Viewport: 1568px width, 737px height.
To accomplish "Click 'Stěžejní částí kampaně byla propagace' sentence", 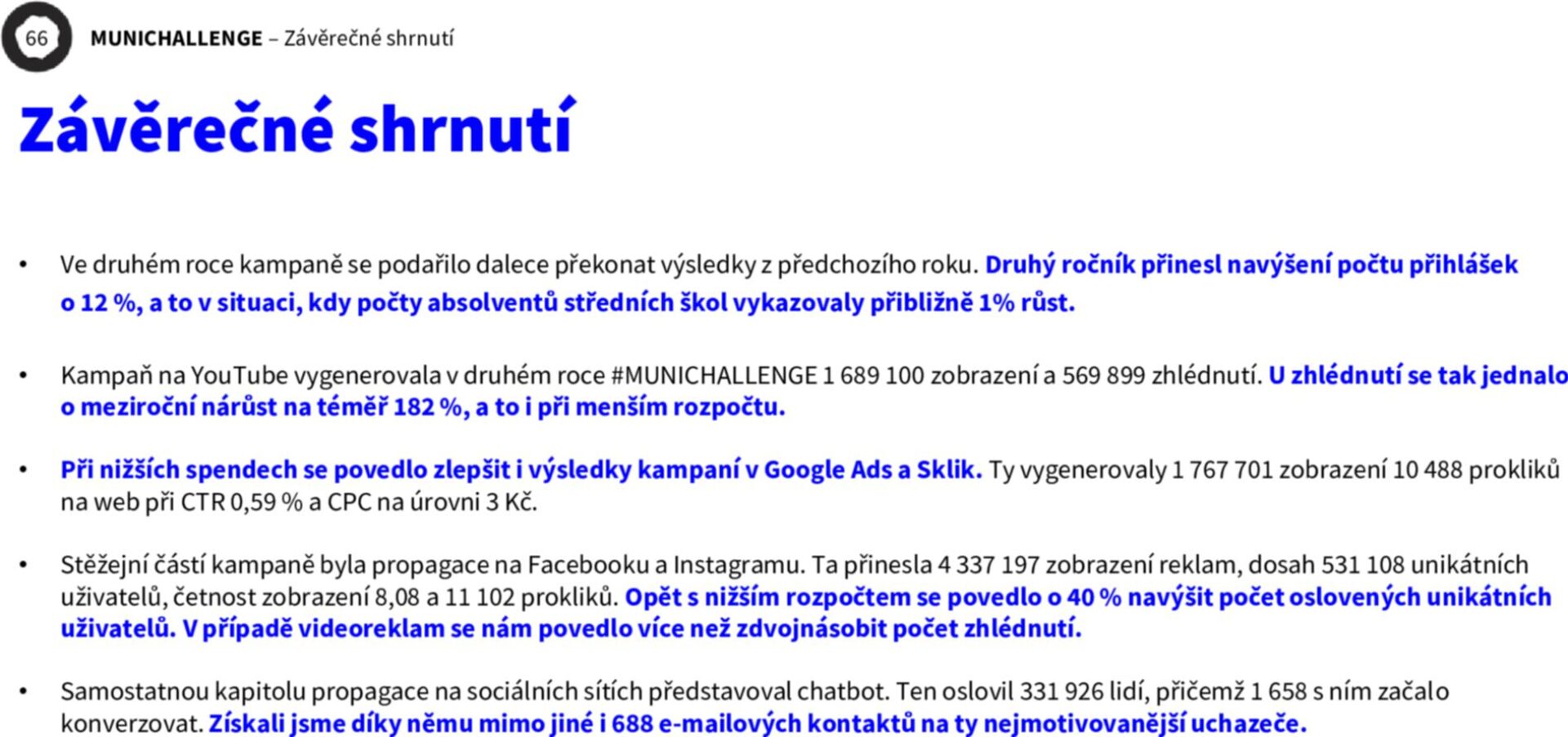I will pyautogui.click(x=433, y=565).
